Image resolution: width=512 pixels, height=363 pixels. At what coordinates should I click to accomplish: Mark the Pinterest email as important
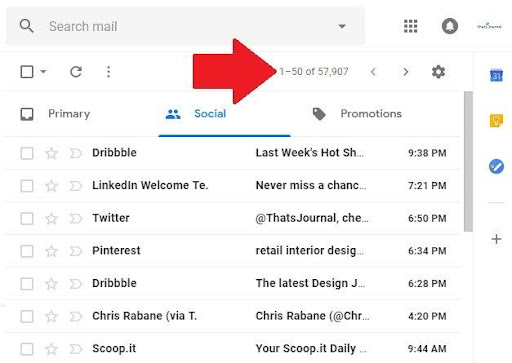point(76,251)
